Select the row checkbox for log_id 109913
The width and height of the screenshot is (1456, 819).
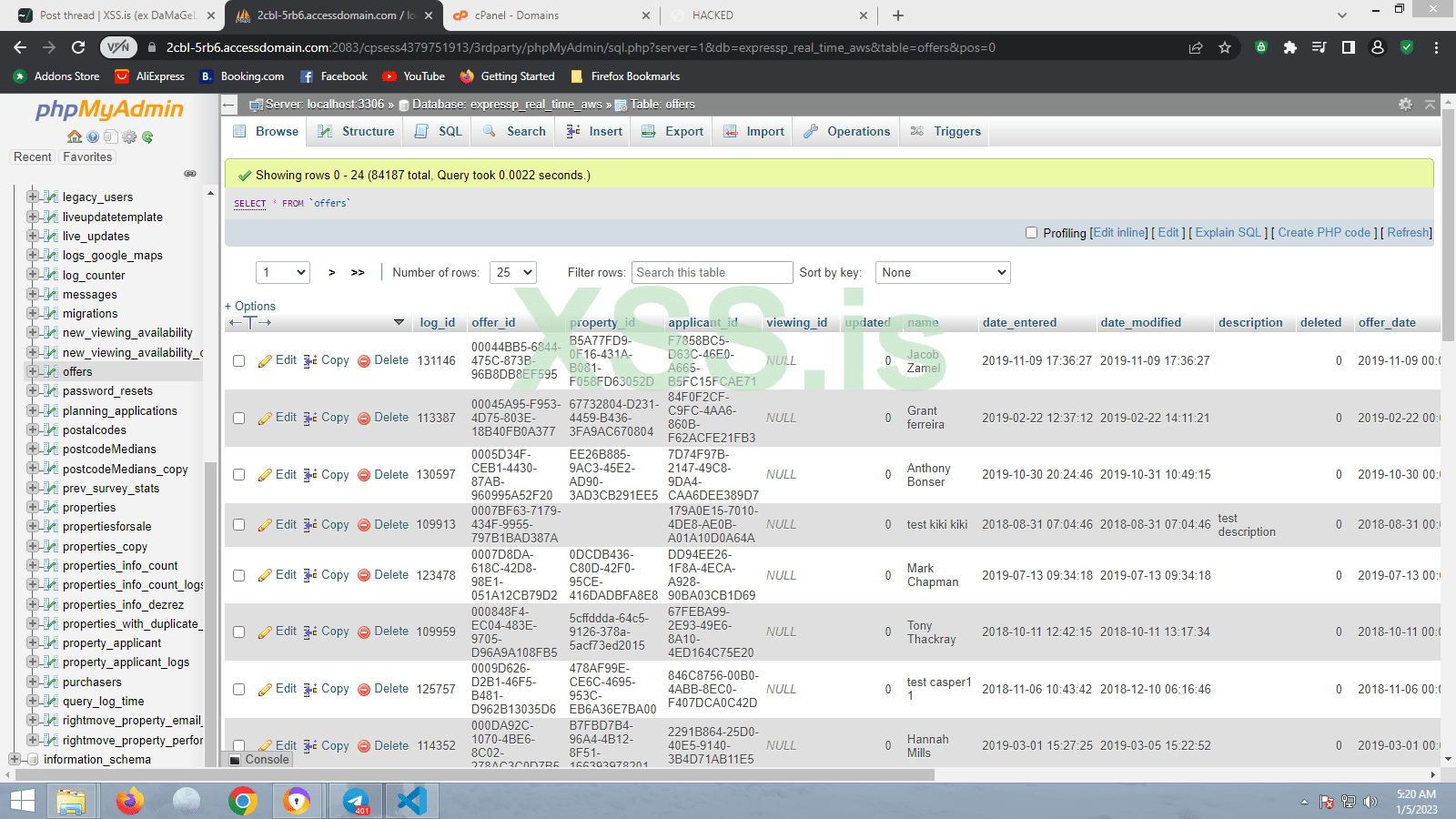point(238,525)
